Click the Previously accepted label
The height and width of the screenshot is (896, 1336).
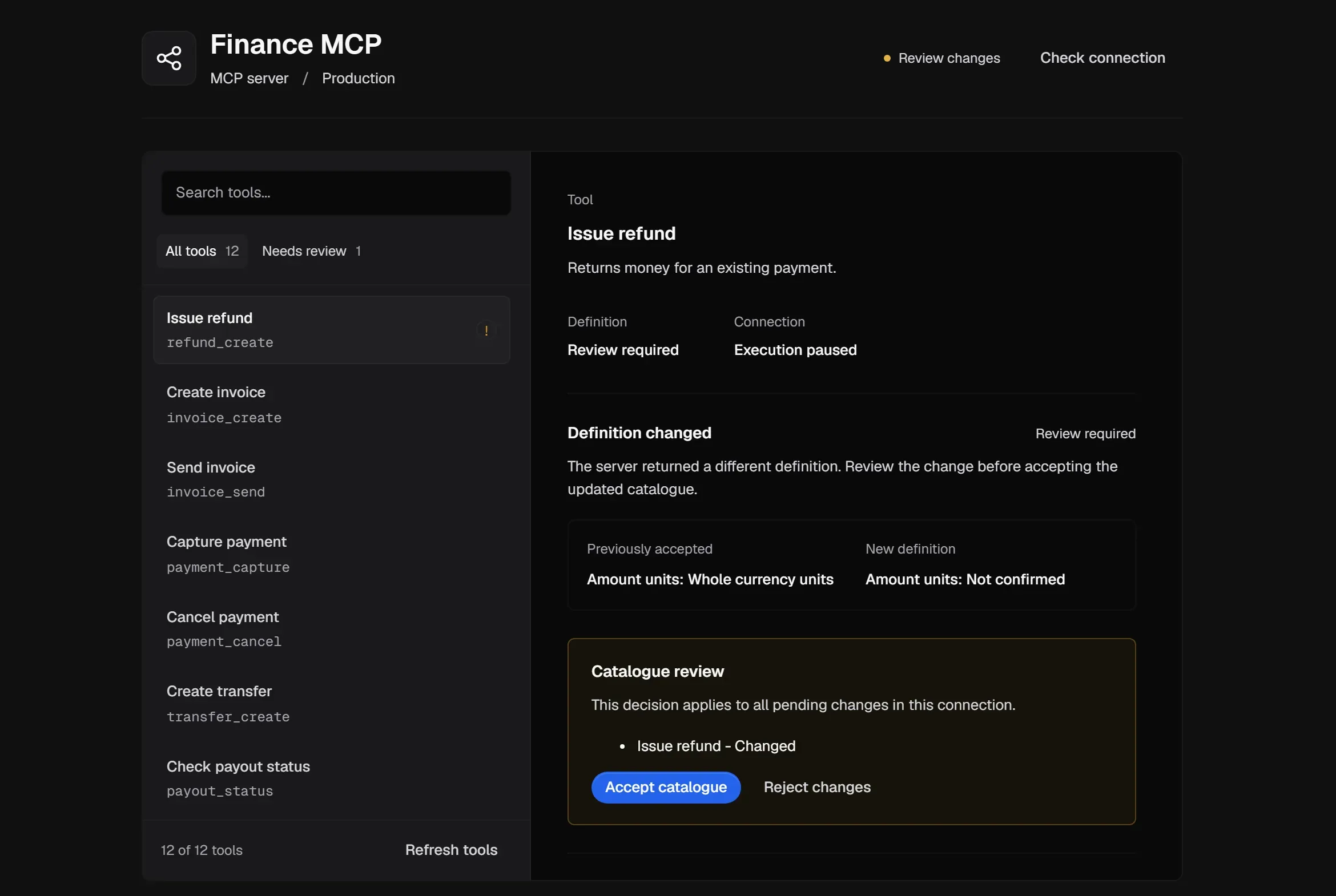click(x=649, y=548)
